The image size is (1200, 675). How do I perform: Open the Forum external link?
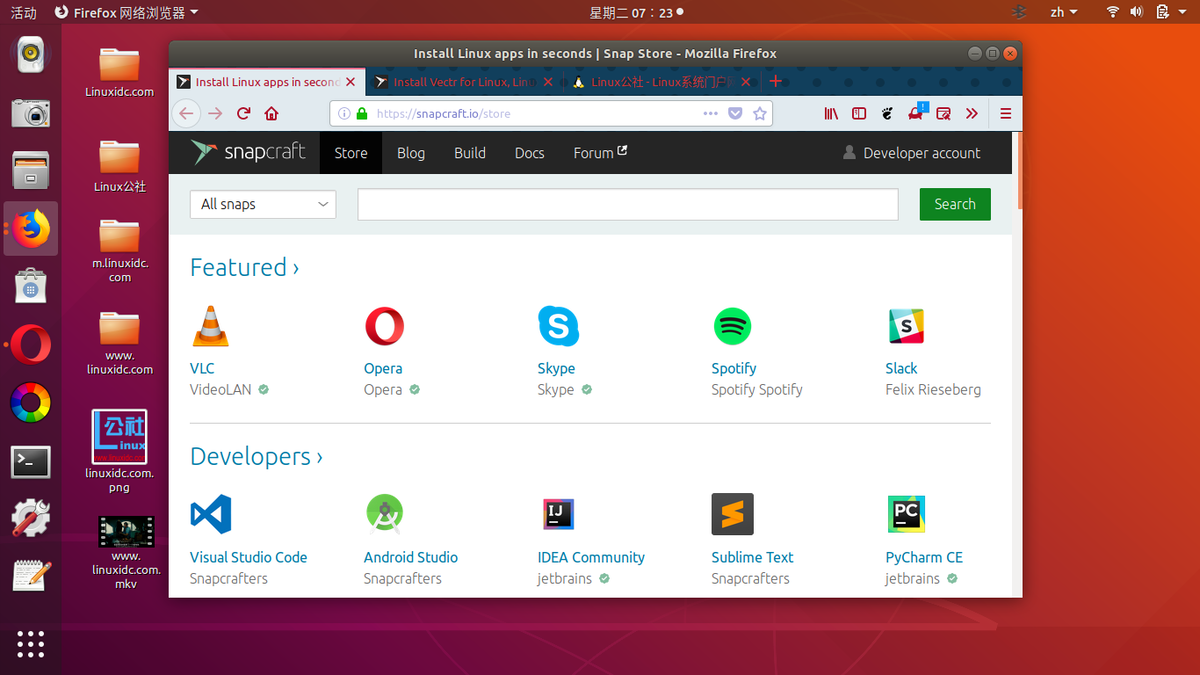600,153
